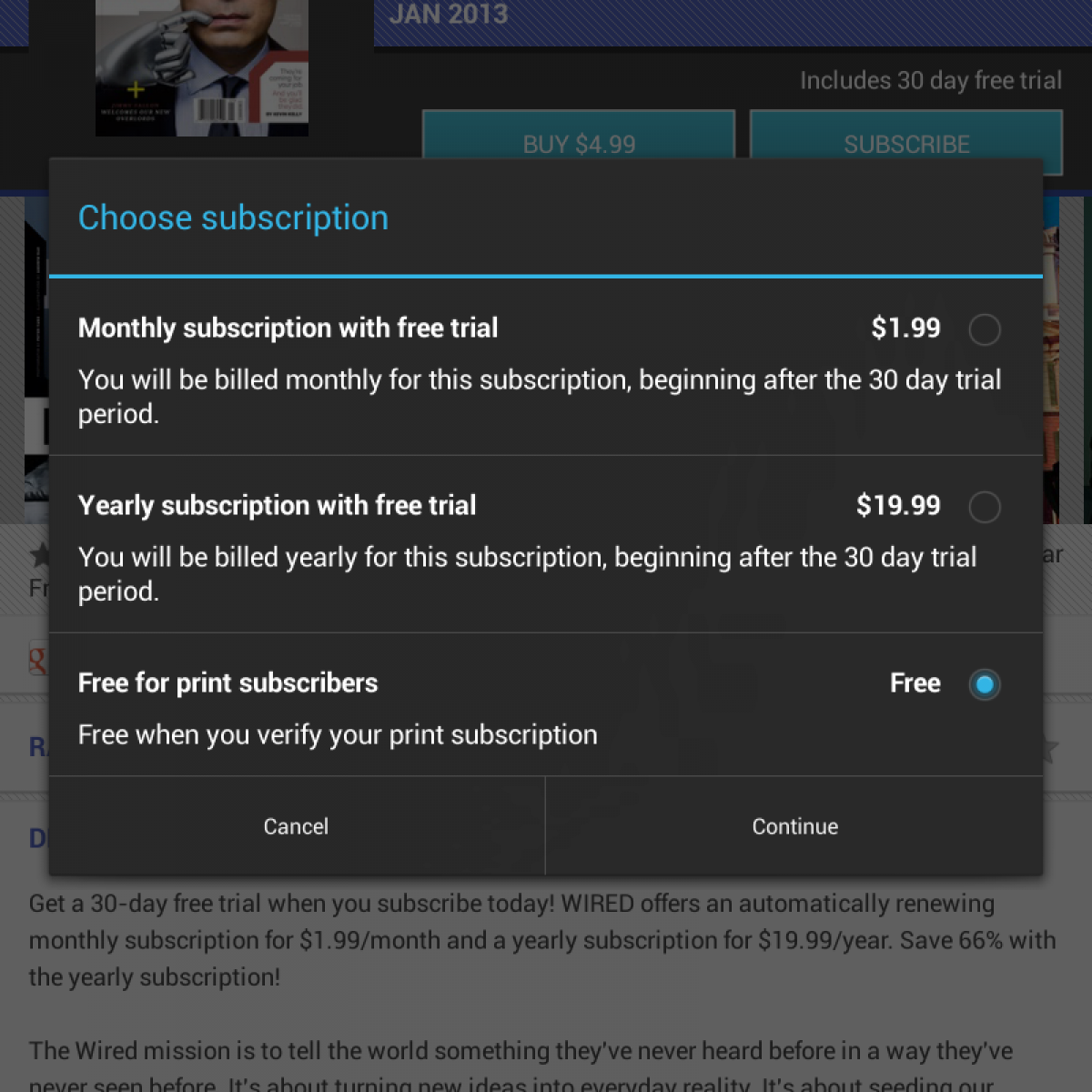Viewport: 1092px width, 1092px height.
Task: Tap the $19.99 price label
Action: coord(898,505)
